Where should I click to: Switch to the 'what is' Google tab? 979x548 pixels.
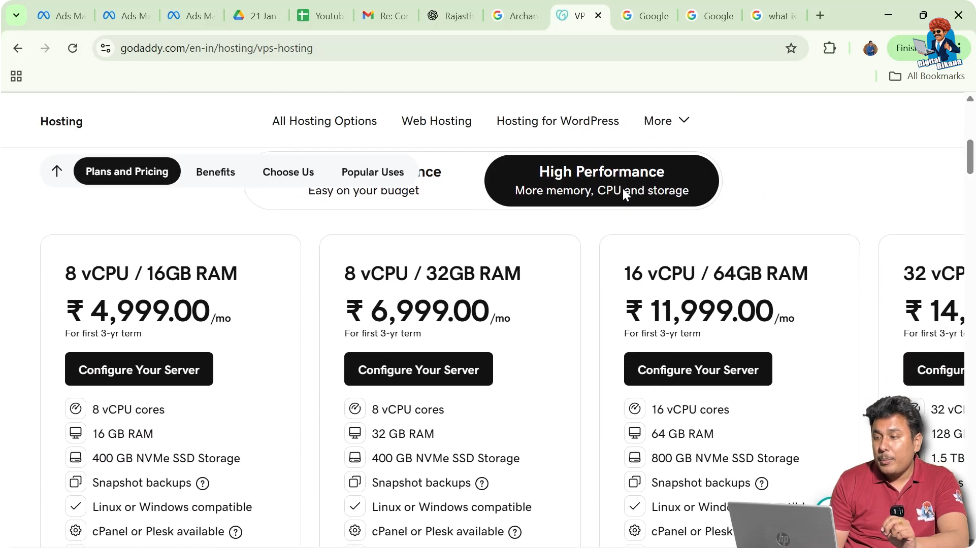click(x=774, y=16)
